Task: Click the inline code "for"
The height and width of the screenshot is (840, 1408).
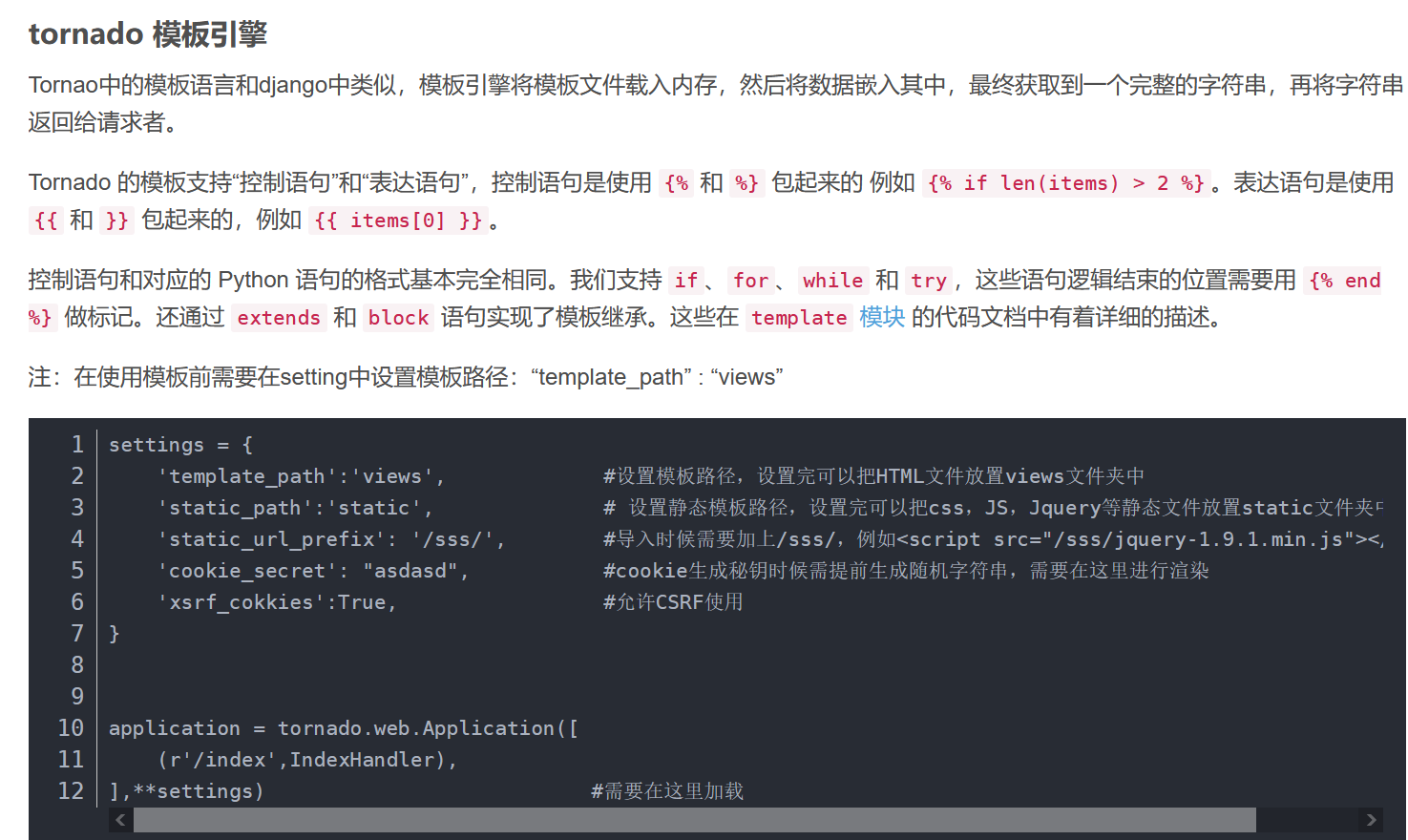Action: click(750, 280)
